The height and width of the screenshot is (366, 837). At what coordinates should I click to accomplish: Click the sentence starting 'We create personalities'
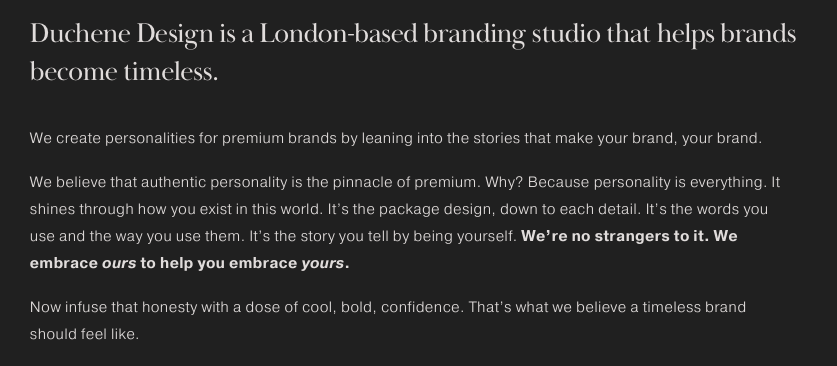click(396, 138)
